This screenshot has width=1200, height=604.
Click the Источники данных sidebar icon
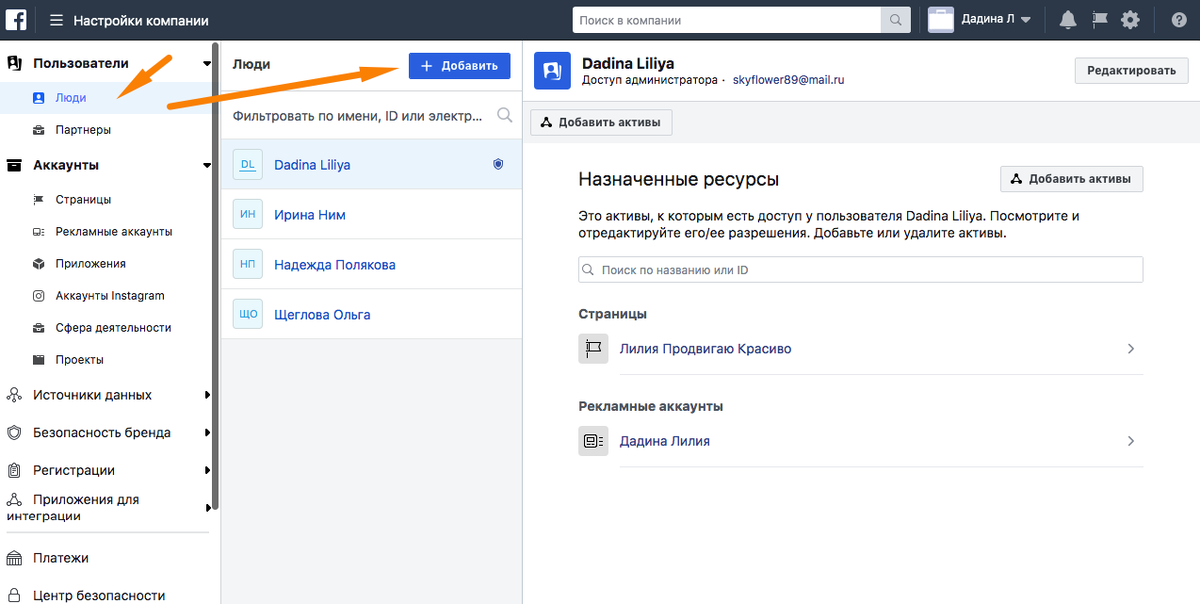14,395
